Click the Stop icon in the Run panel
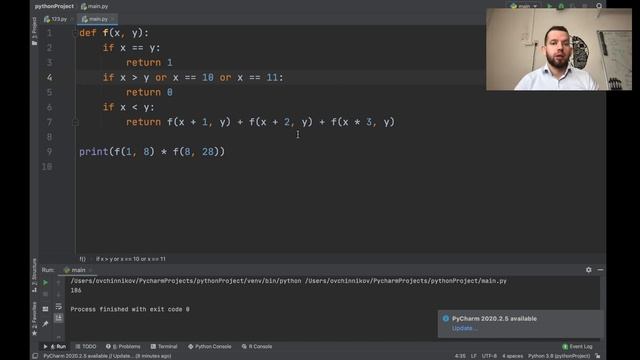 pos(45,294)
